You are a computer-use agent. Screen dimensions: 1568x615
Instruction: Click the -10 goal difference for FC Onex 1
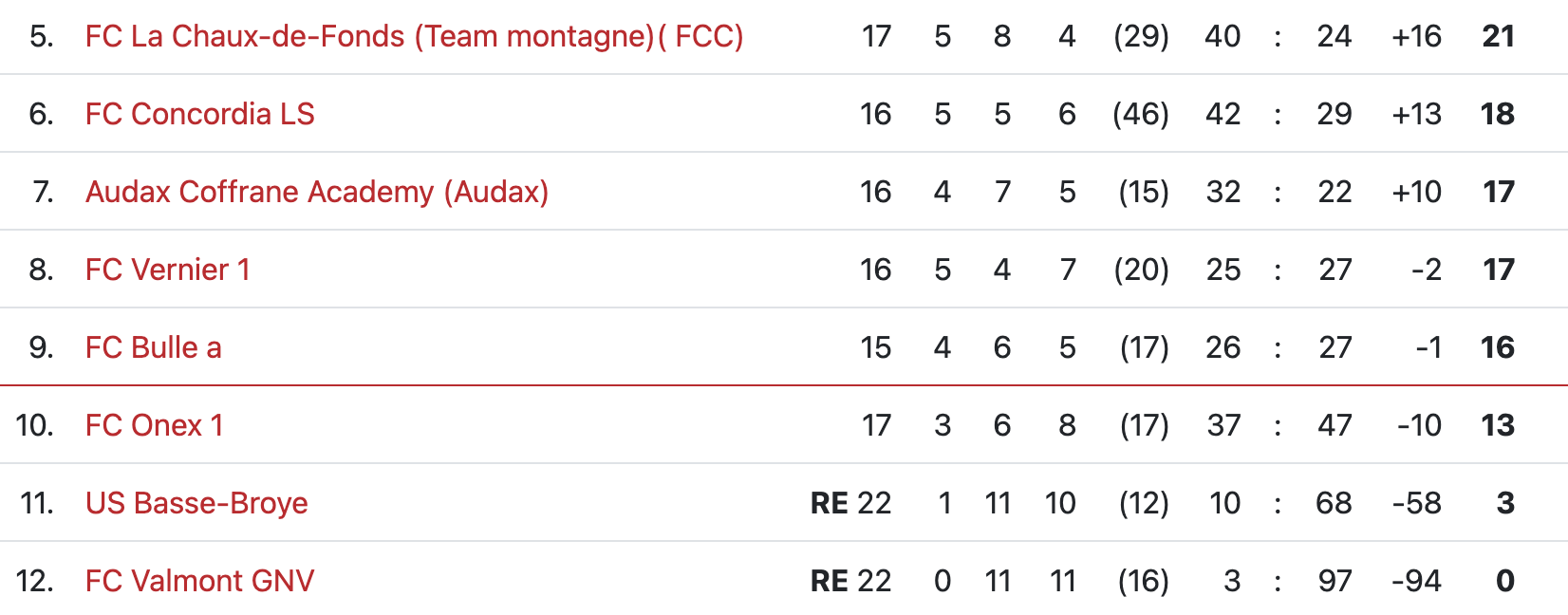1419,425
